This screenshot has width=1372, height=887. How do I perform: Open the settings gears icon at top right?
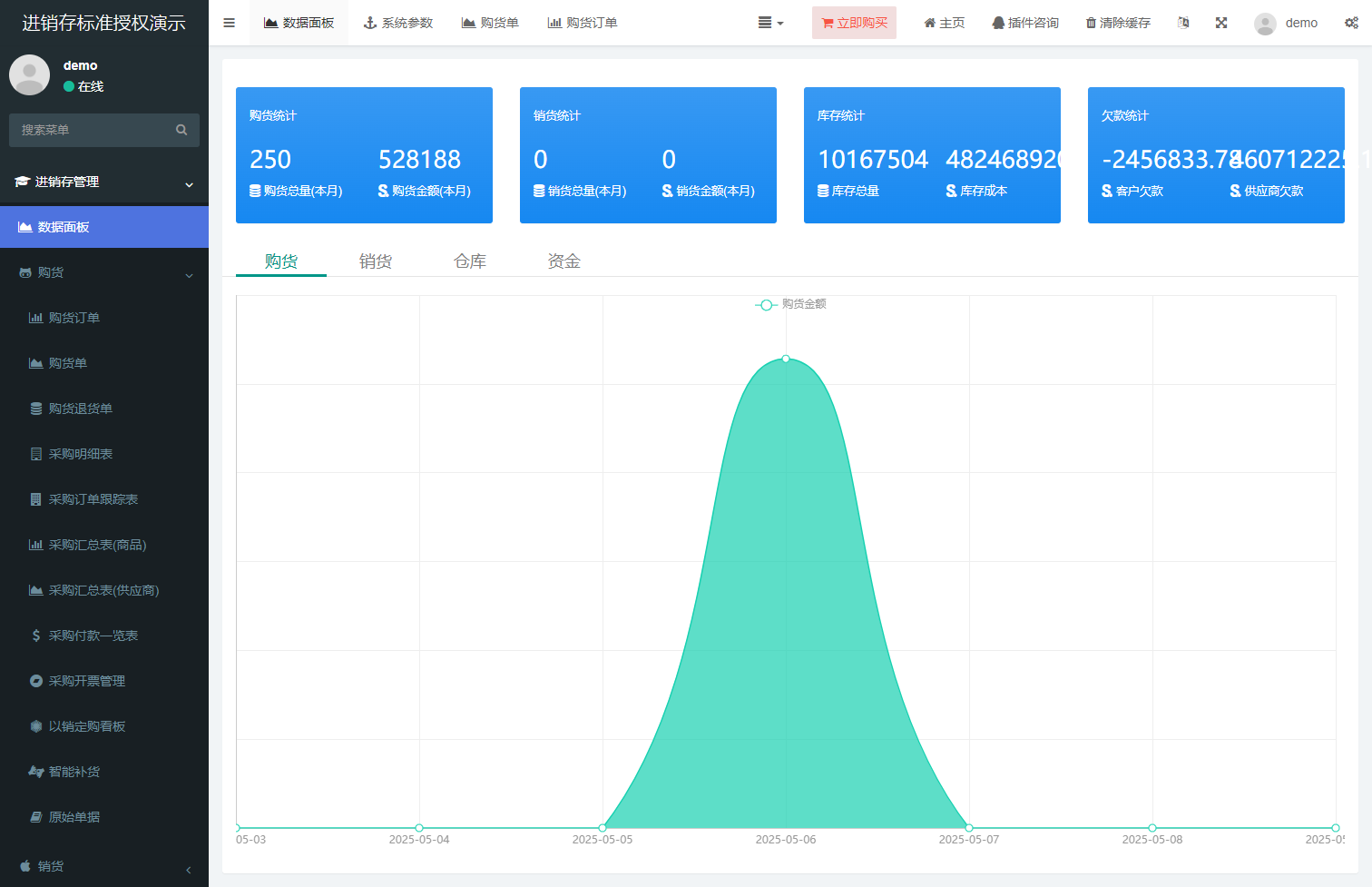click(1351, 23)
